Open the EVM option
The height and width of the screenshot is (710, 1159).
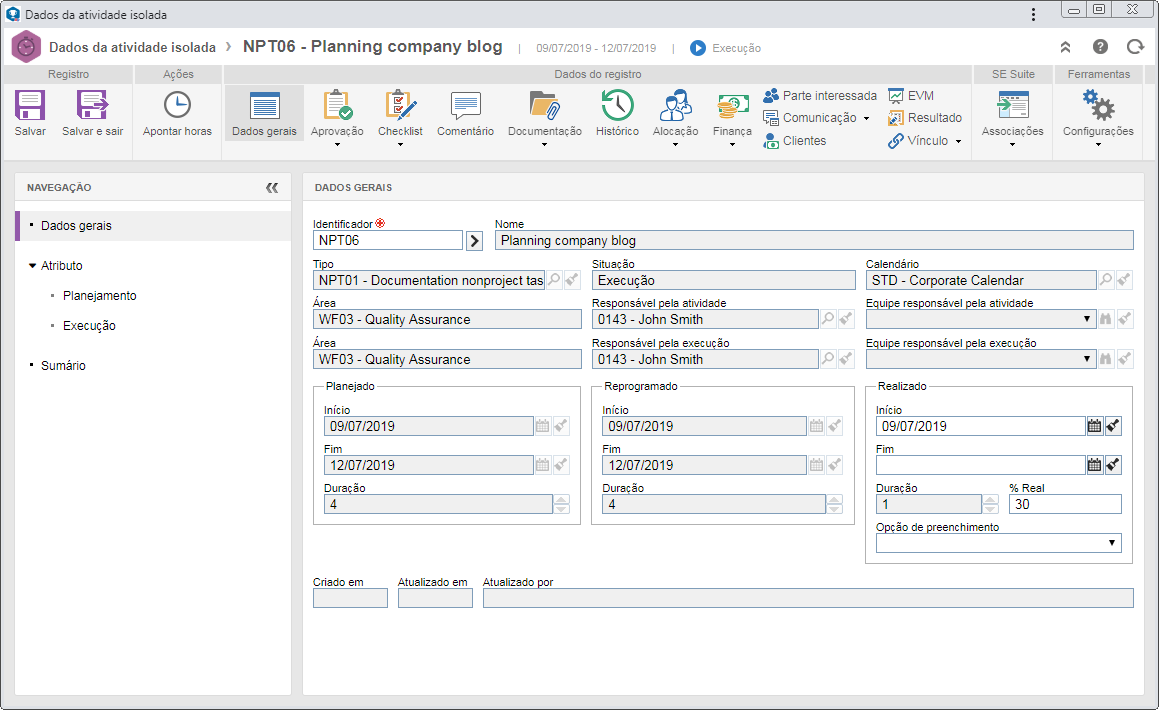coord(911,95)
